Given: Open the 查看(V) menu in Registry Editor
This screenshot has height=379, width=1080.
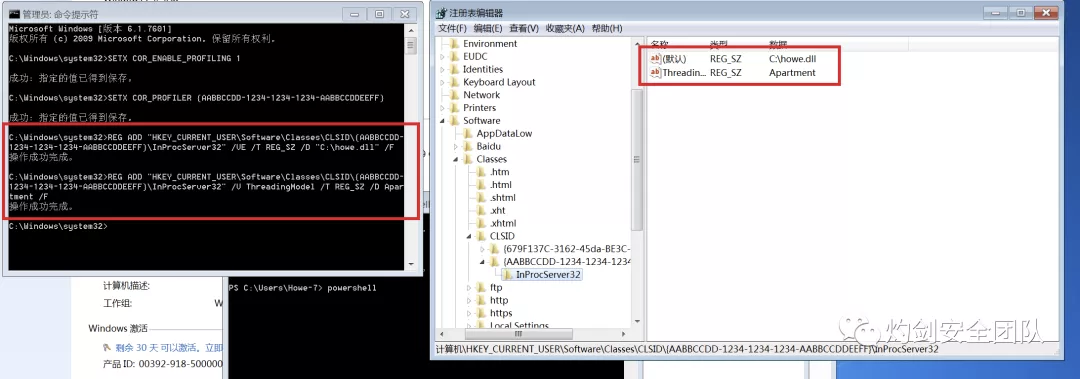Looking at the screenshot, I should click(523, 28).
